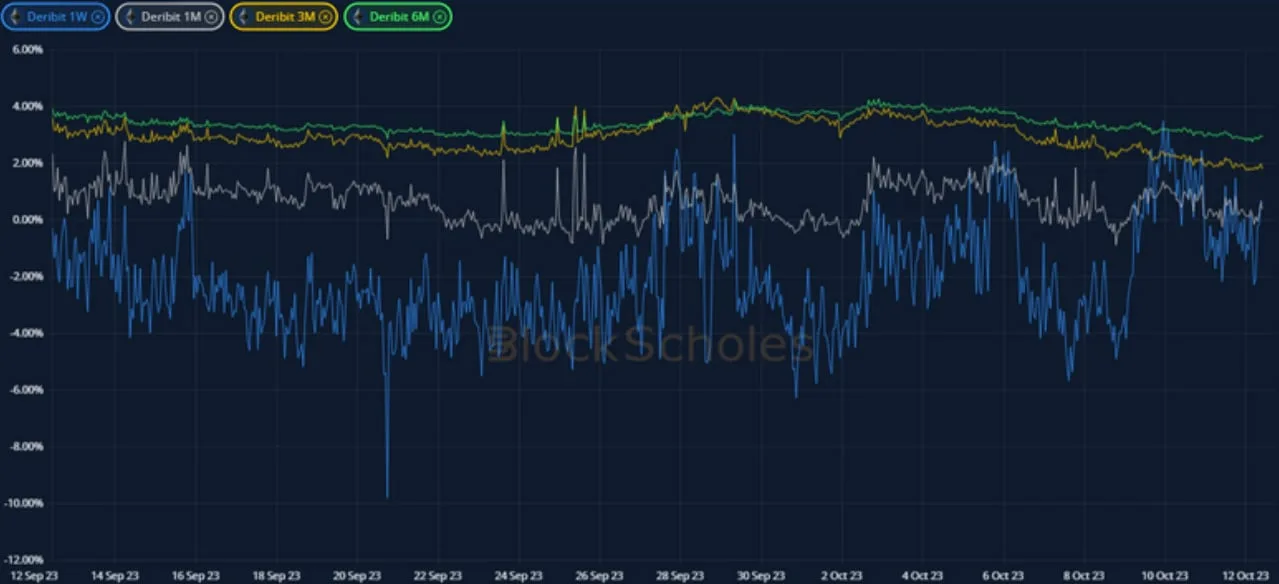Click the 20 Sep 23 date label
The width and height of the screenshot is (1279, 584).
point(357,576)
